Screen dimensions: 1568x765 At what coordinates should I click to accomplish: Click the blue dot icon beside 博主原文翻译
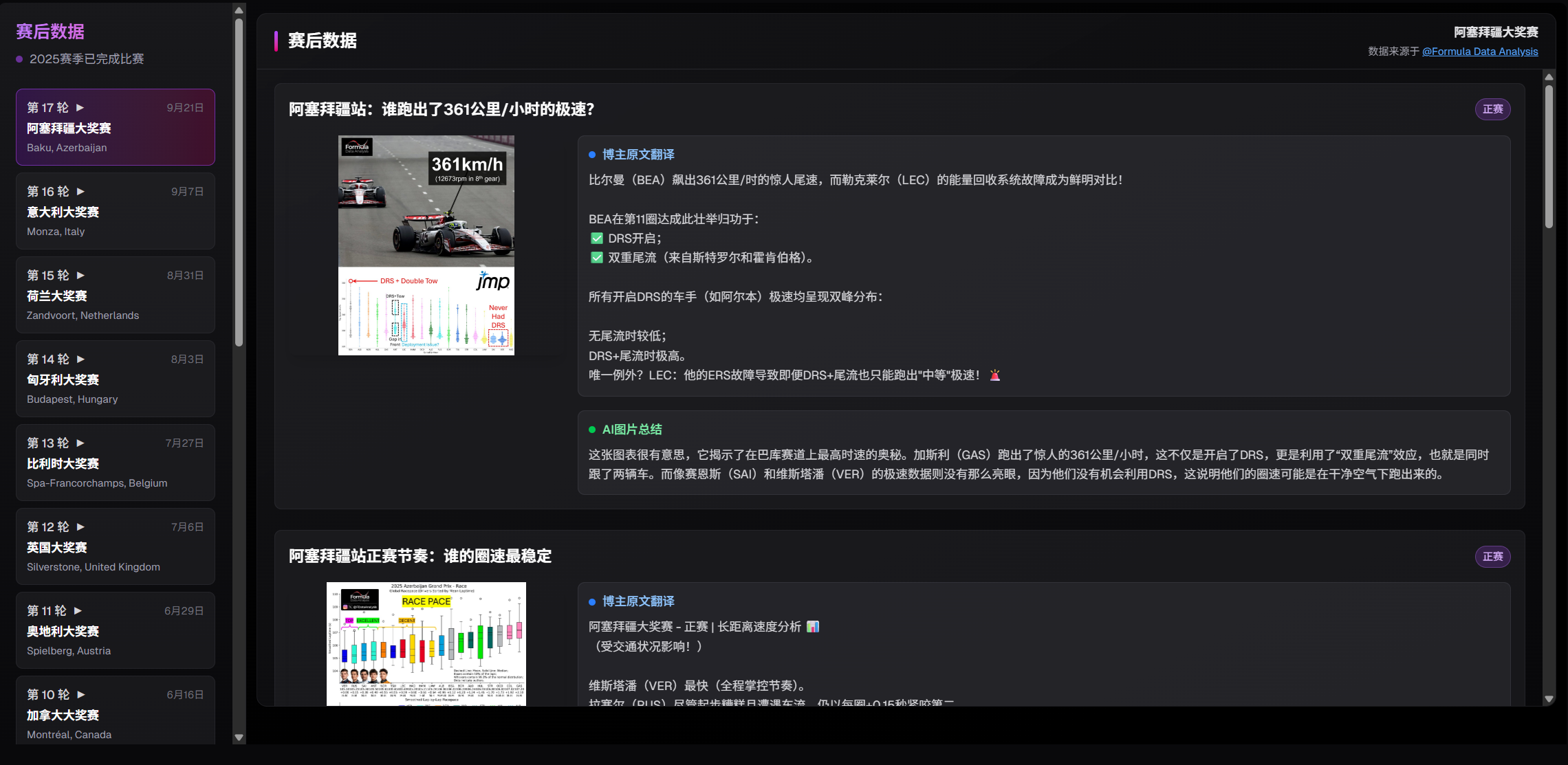pos(593,155)
